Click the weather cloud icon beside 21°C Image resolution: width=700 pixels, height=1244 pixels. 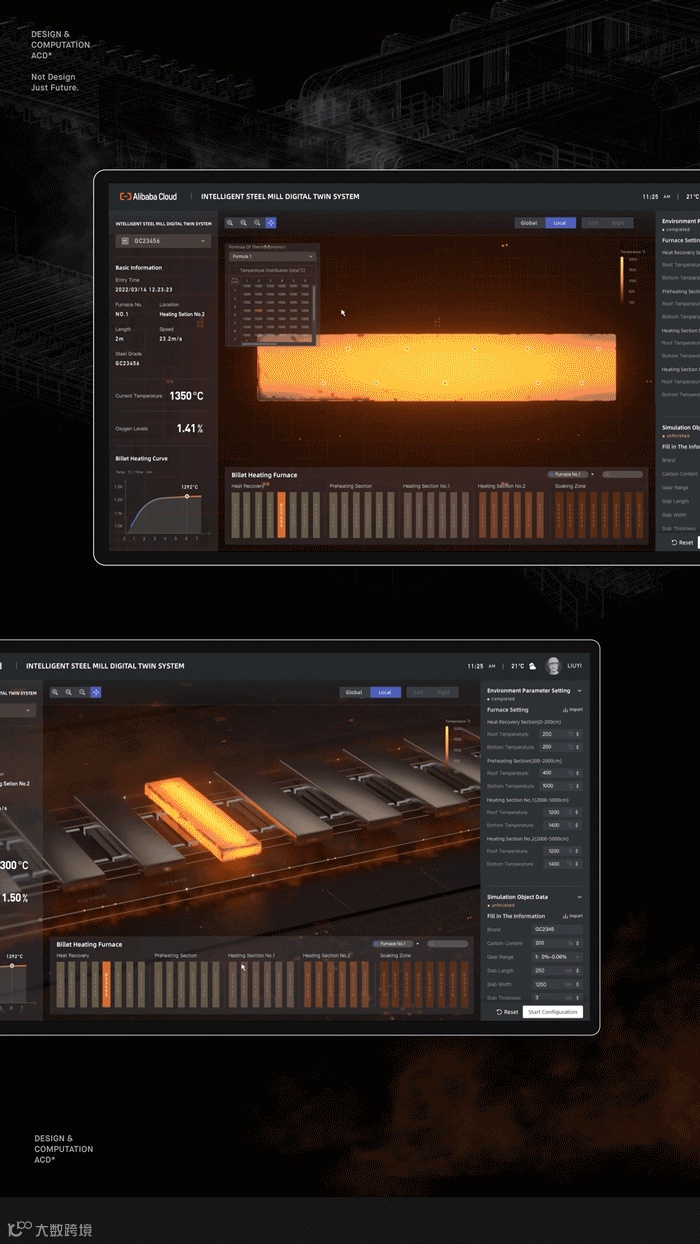(x=532, y=666)
